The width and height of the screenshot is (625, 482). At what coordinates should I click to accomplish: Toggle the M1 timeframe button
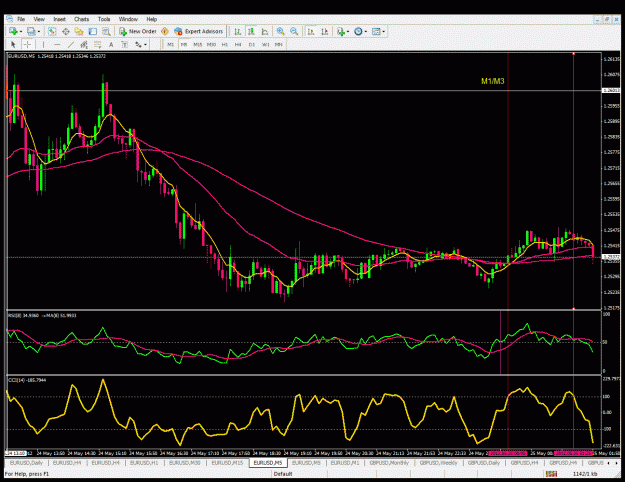click(171, 44)
